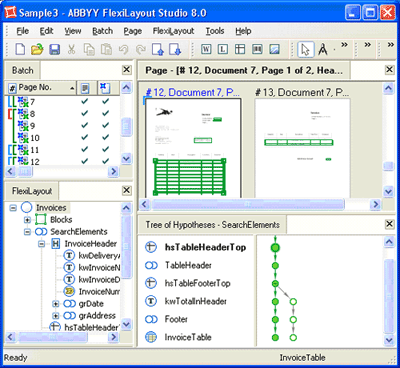
Task: Close the FlexiLayout panel
Action: [126, 190]
